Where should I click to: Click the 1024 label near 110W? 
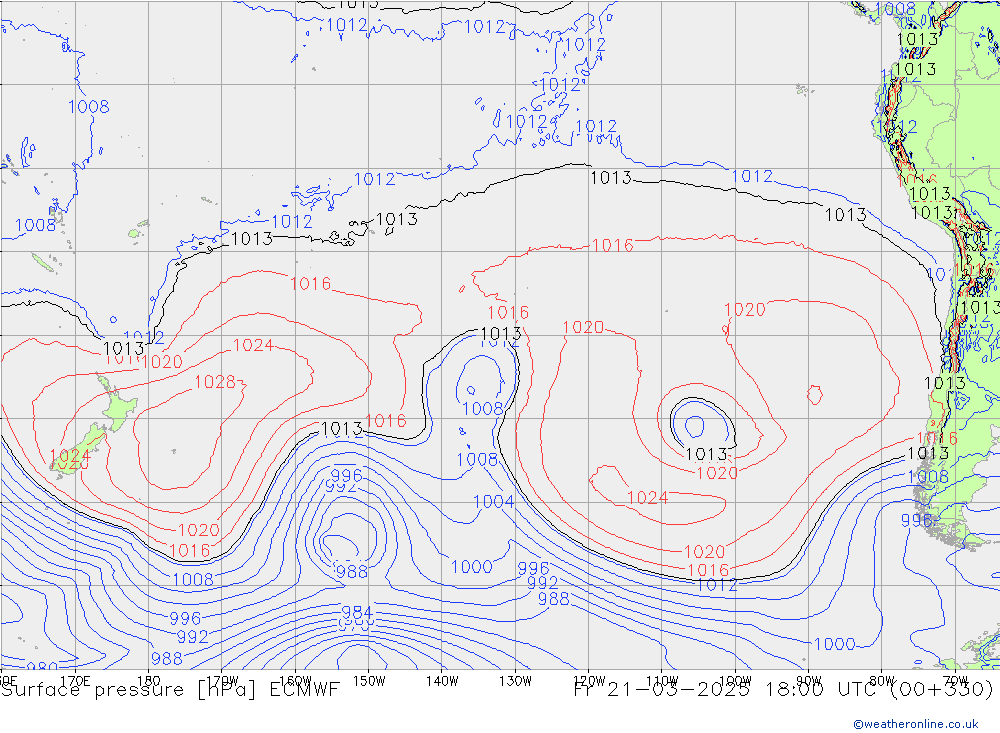coord(647,498)
